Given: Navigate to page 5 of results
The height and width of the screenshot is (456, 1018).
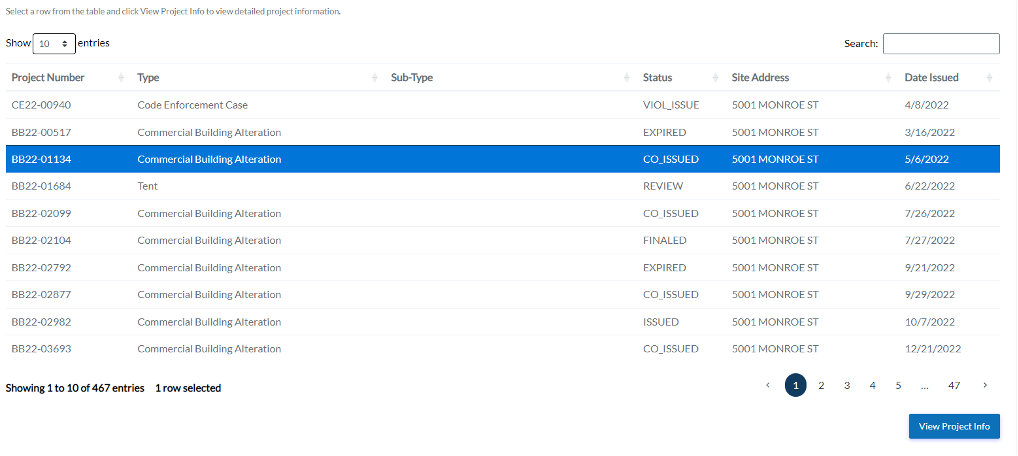Looking at the screenshot, I should pos(898,386).
